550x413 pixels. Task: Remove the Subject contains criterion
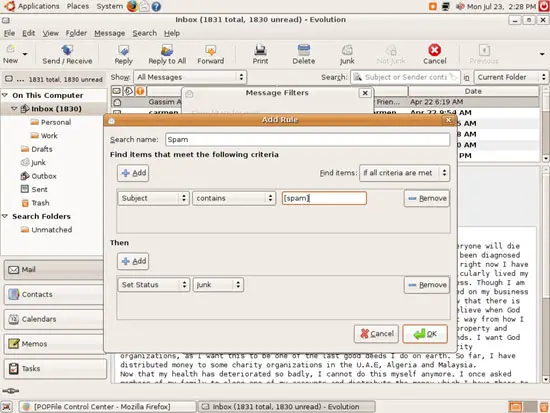click(427, 198)
